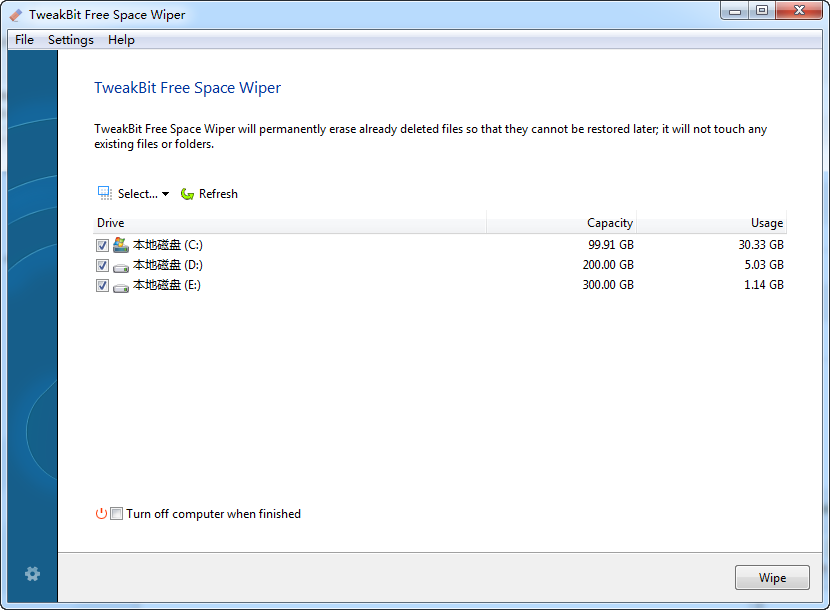This screenshot has width=830, height=610.
Task: Select the 本地磁盘 (D:) row label
Action: 167,265
